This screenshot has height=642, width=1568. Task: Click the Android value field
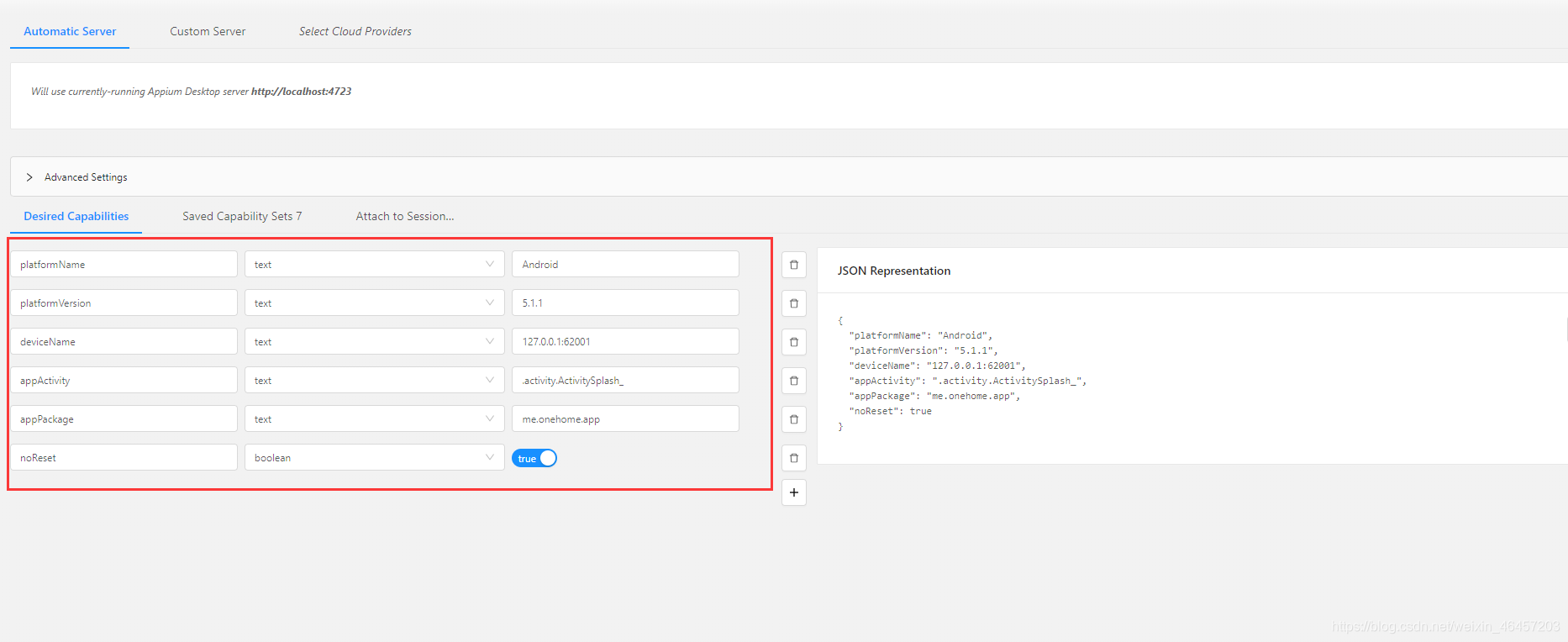tap(625, 264)
